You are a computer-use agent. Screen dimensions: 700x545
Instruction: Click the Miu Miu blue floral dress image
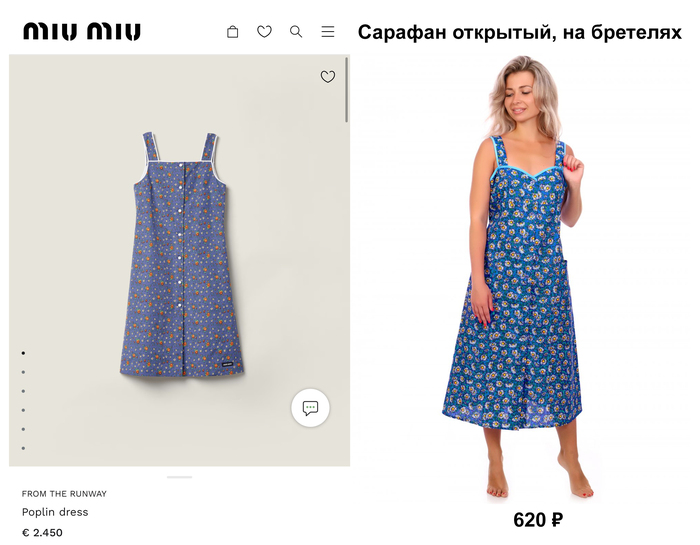click(x=182, y=255)
